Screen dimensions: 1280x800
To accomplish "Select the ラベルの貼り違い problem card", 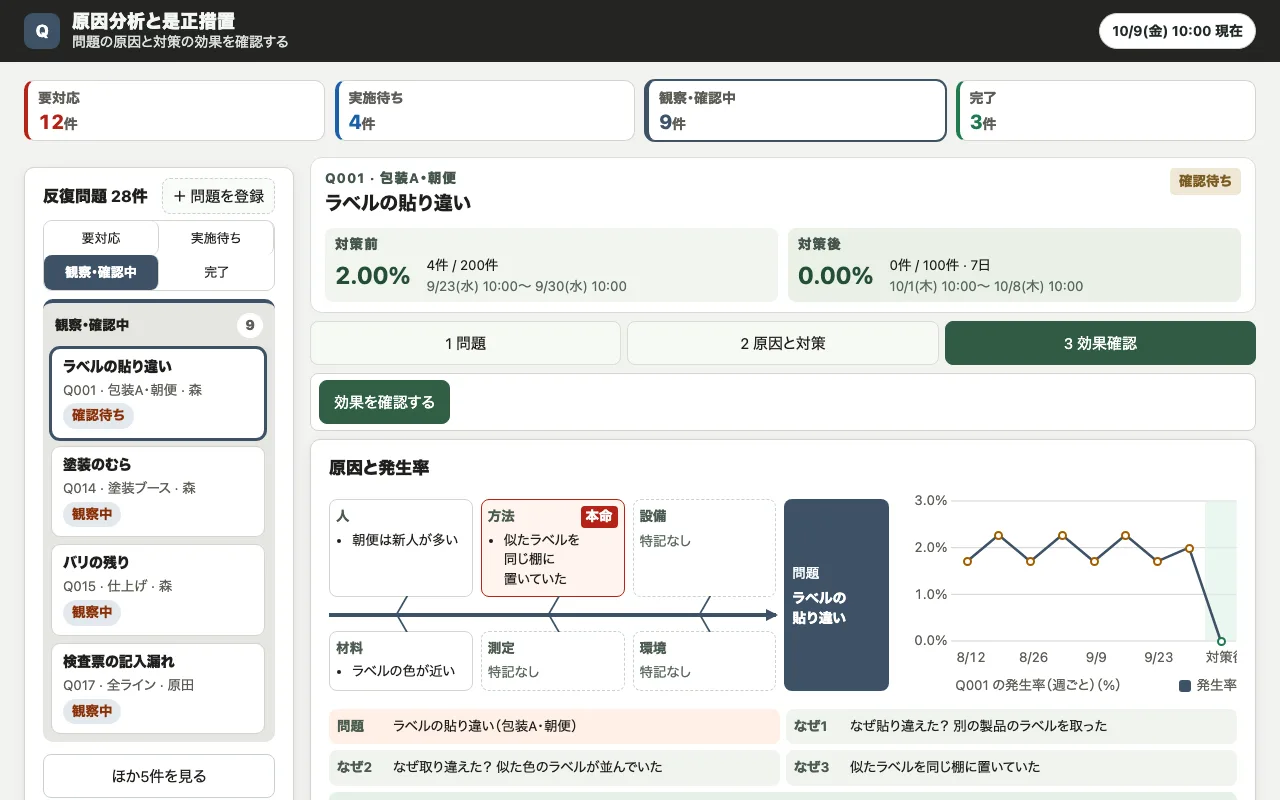I will 158,393.
